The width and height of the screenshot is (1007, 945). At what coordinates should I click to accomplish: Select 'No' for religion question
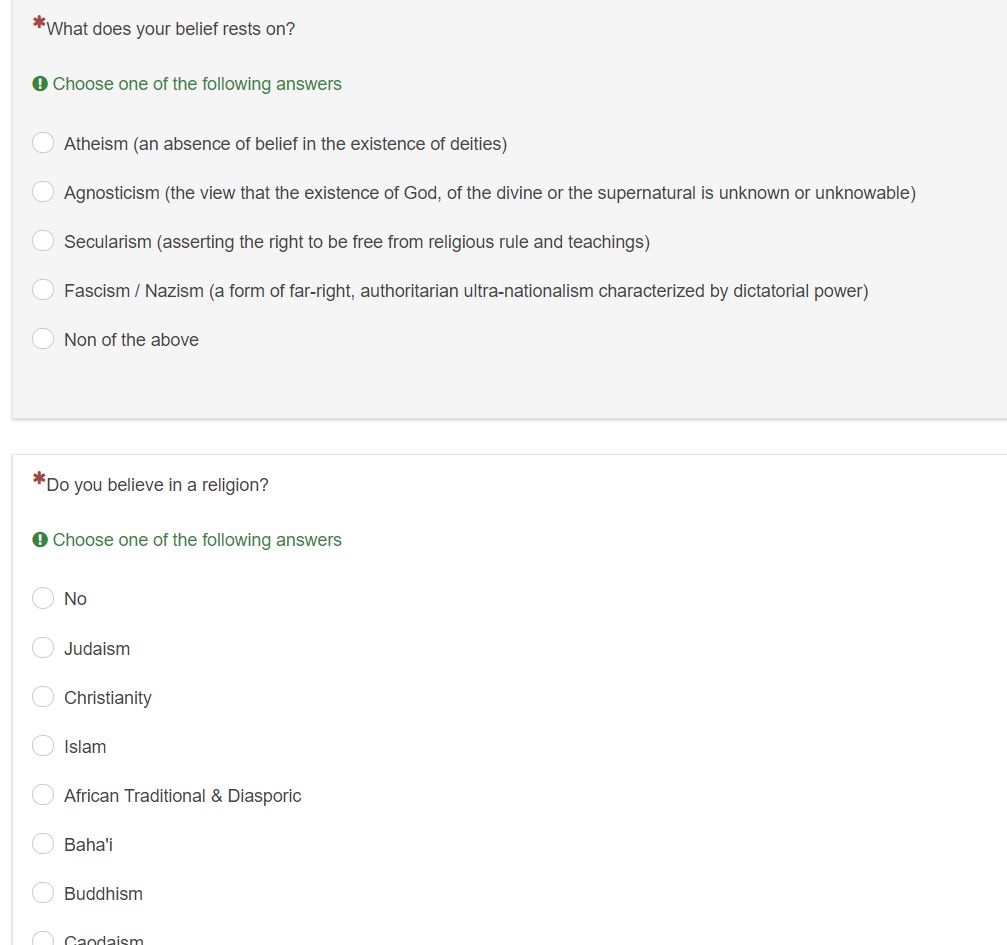(x=43, y=598)
